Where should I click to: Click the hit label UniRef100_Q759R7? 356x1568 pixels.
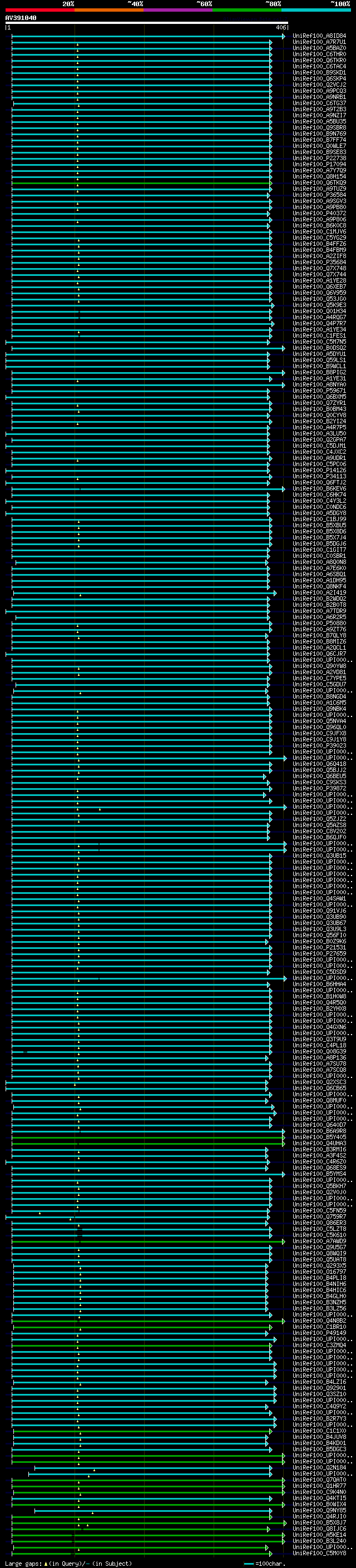tap(319, 1217)
